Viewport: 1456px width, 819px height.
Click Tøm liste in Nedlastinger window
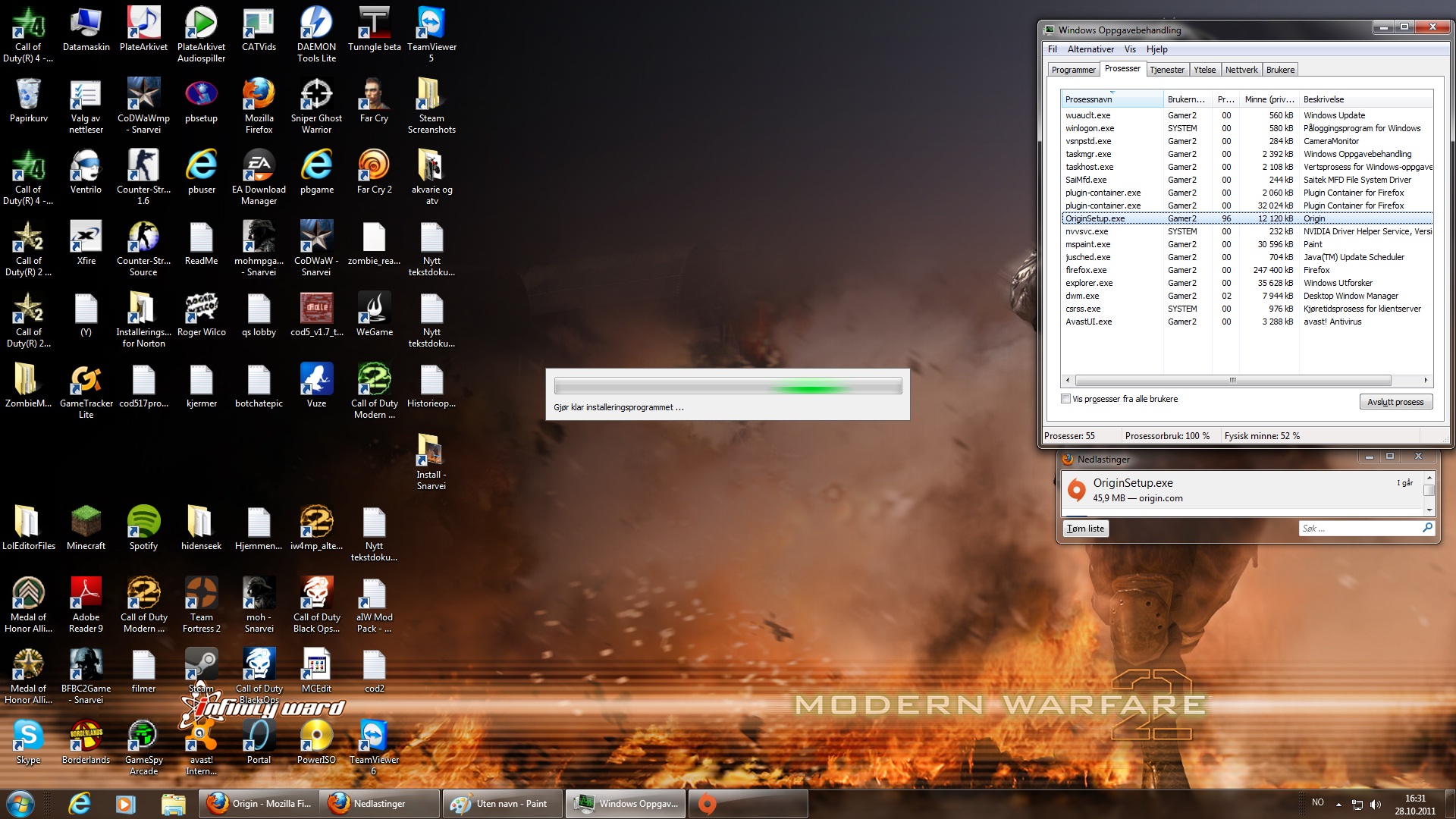pos(1085,529)
